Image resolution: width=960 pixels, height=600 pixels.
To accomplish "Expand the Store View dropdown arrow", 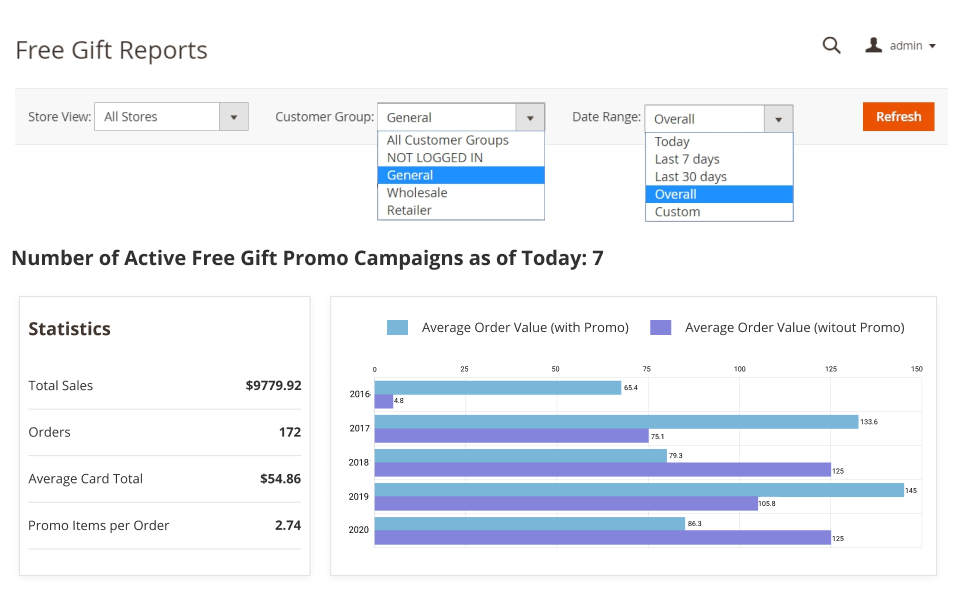I will 233,117.
